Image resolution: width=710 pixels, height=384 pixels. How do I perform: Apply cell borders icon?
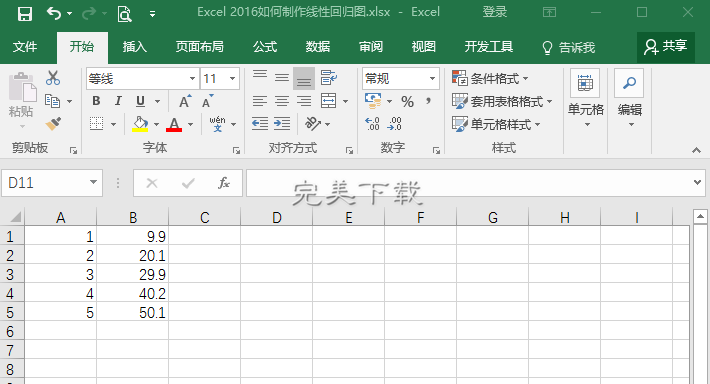pos(96,124)
